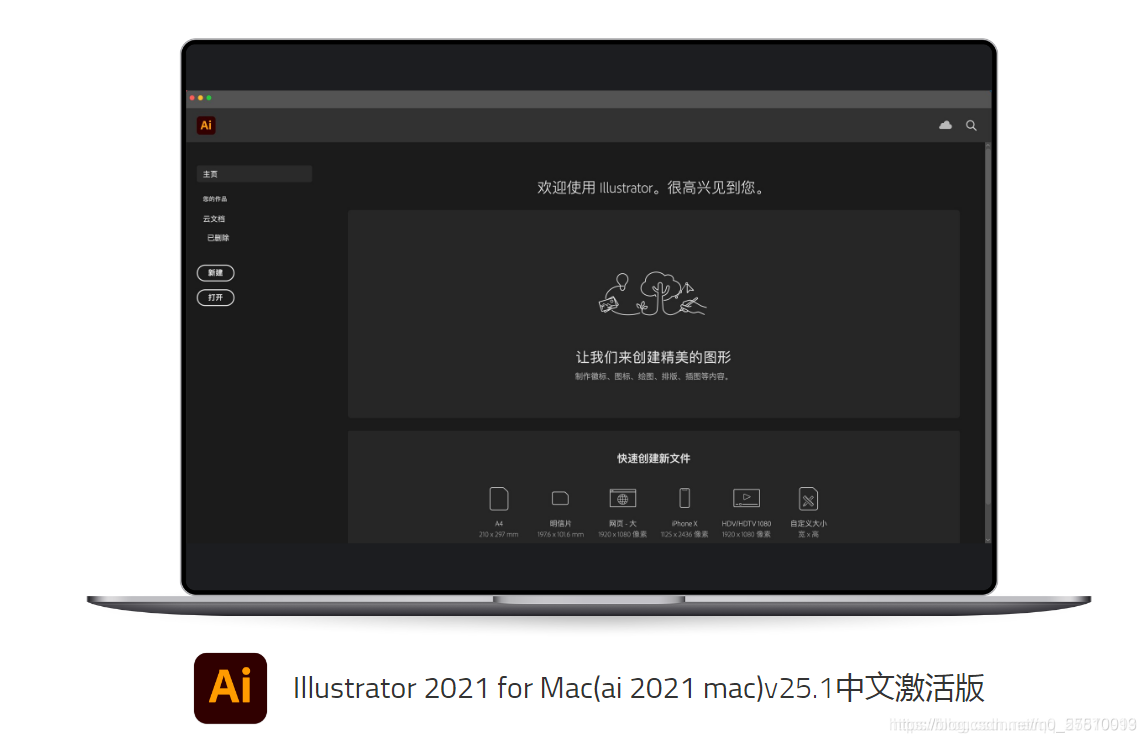The image size is (1146, 743).
Task: Maximize the window with the green button
Action: pyautogui.click(x=209, y=98)
